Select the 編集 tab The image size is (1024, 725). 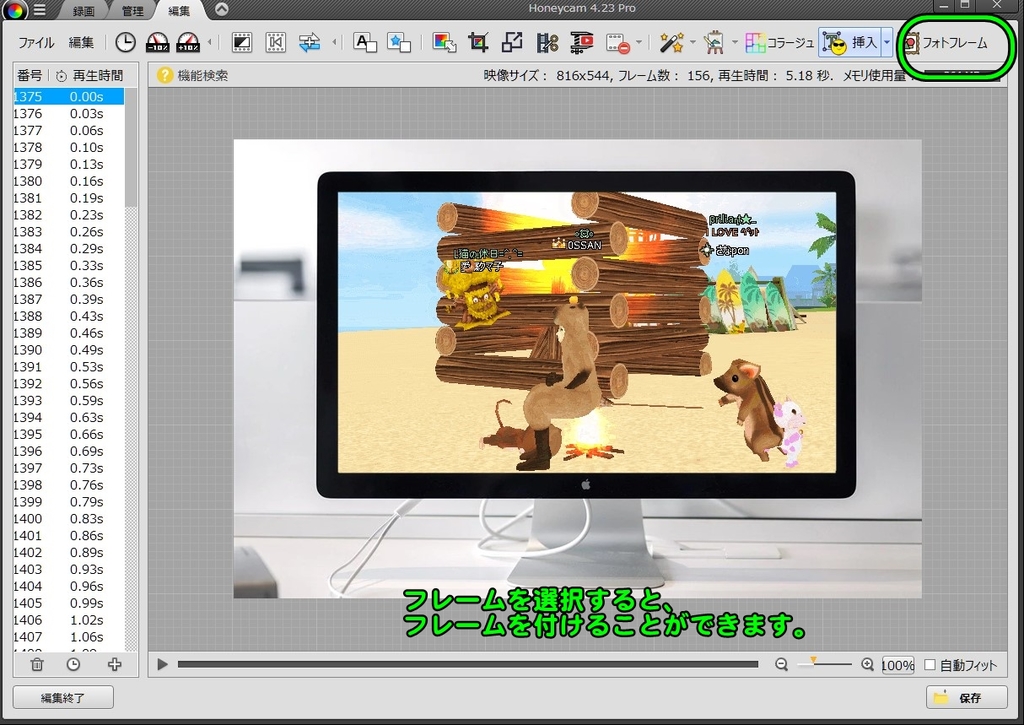click(x=179, y=10)
